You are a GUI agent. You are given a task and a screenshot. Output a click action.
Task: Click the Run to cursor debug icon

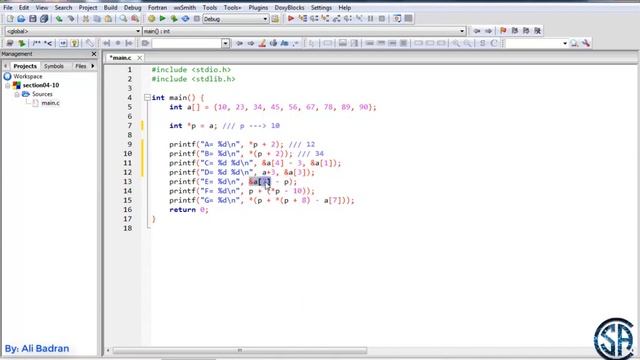click(302, 19)
